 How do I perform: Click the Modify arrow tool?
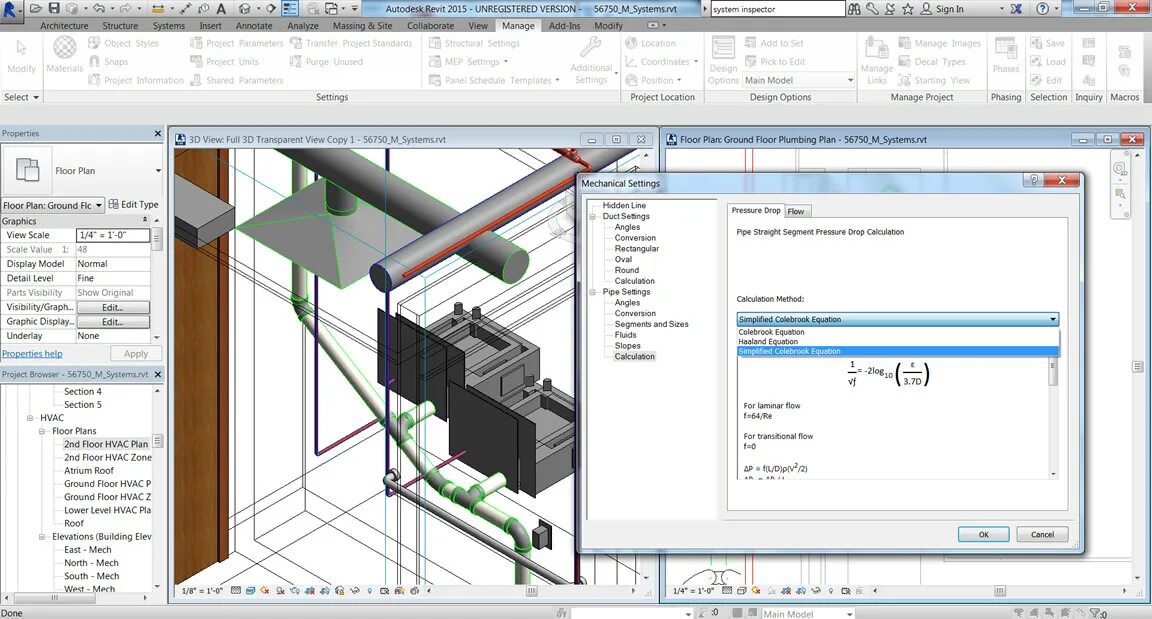tap(21, 48)
